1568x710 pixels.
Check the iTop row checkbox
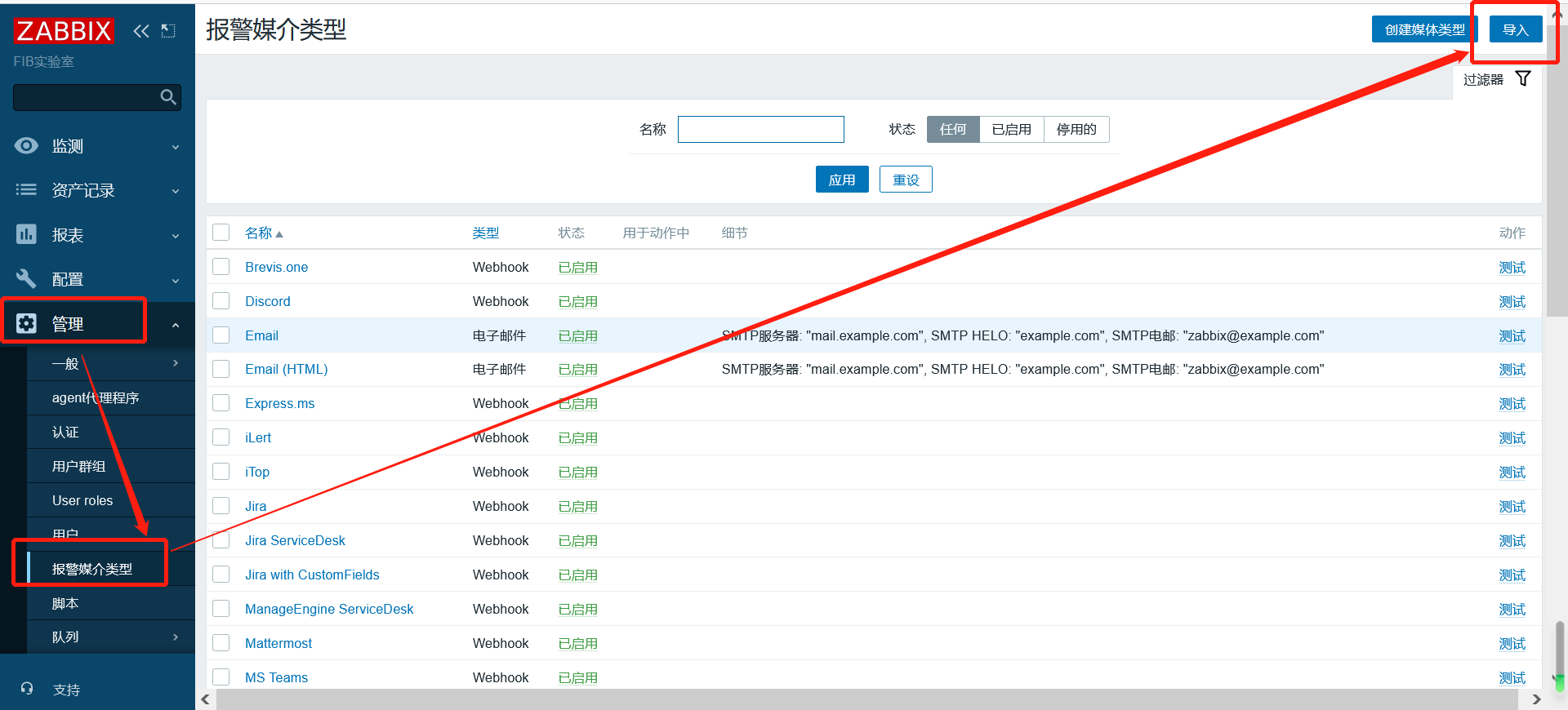(x=220, y=471)
